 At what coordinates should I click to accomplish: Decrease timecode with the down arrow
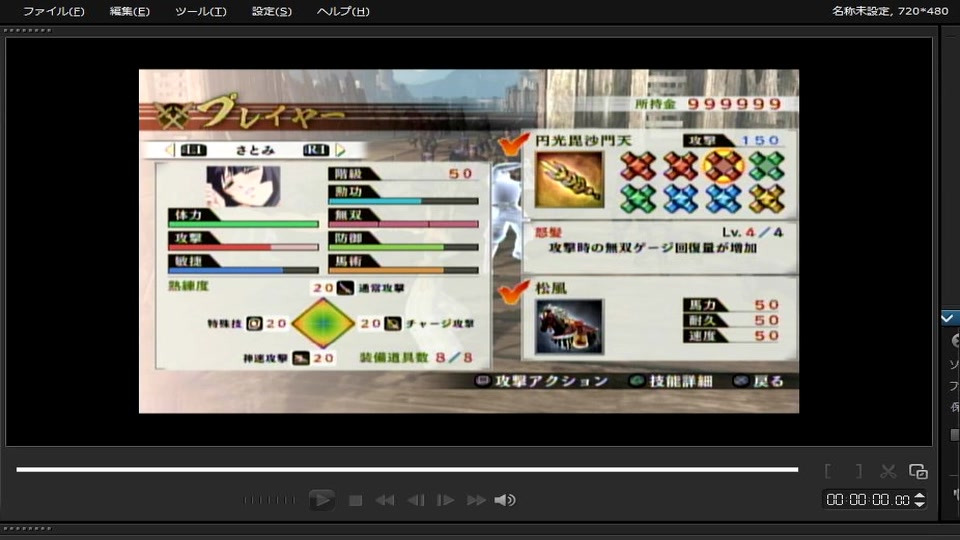(919, 504)
